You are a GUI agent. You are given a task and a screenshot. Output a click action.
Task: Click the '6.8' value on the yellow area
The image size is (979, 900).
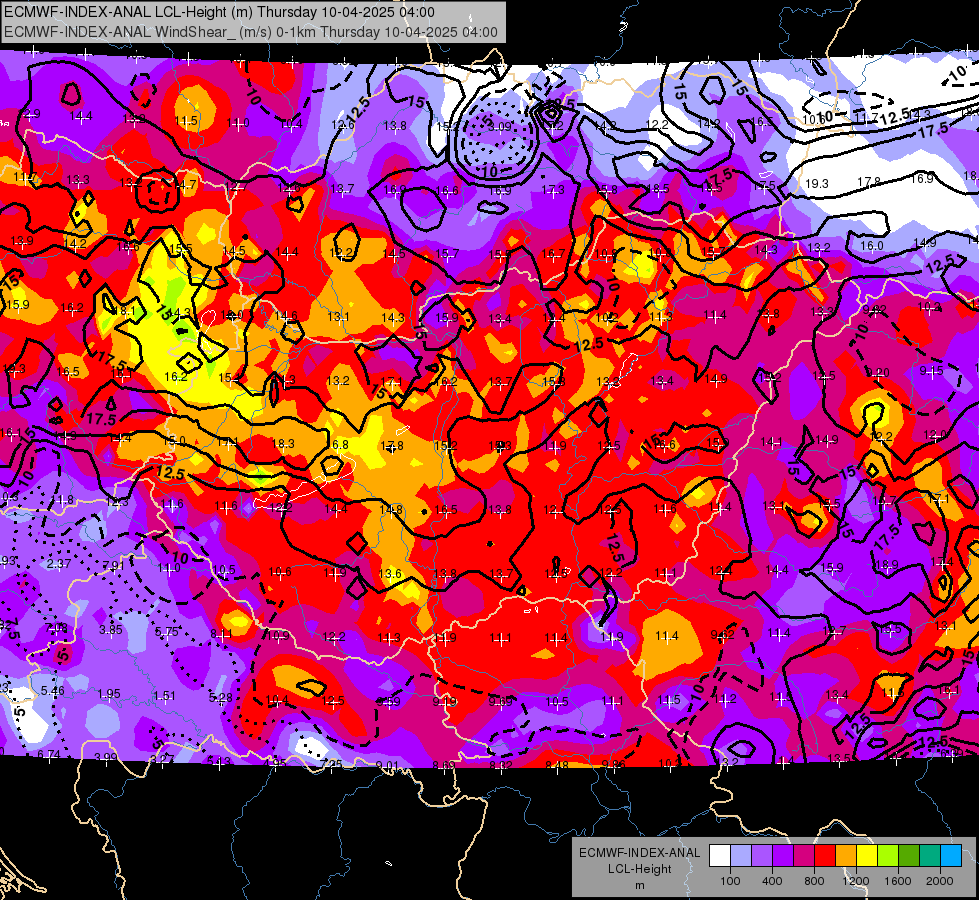coord(340,445)
